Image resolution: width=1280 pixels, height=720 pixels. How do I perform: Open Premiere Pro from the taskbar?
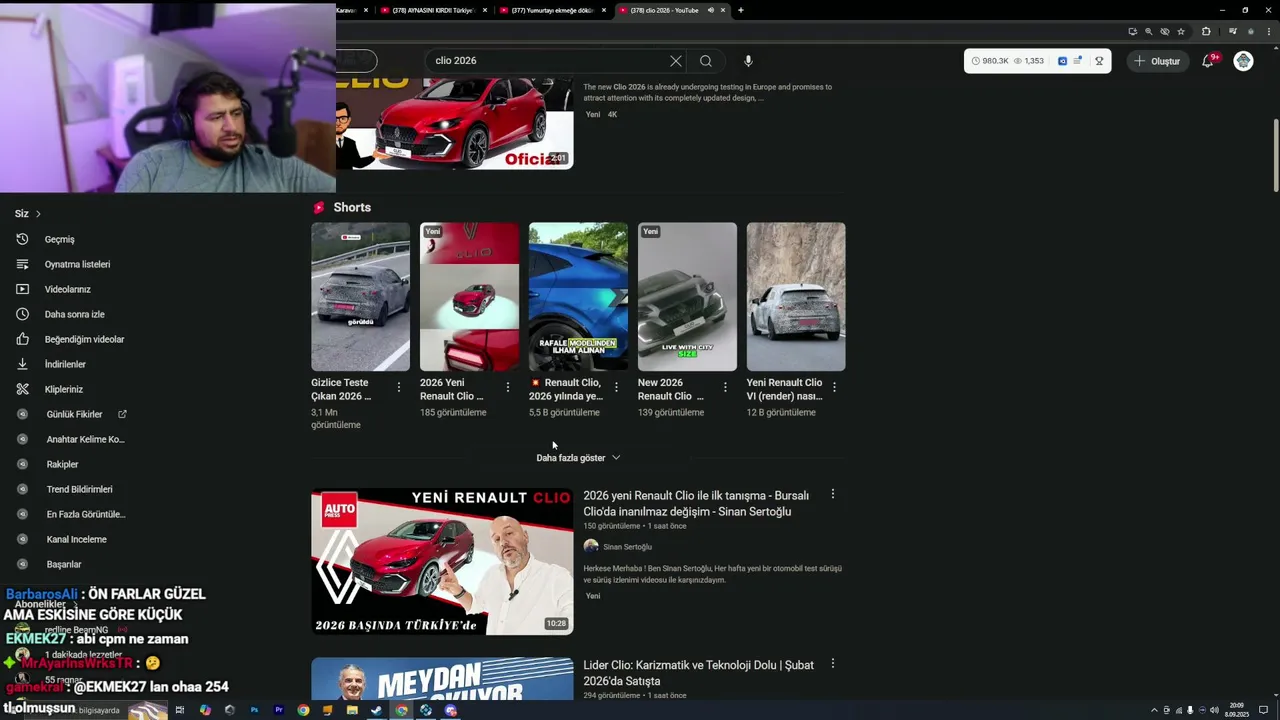pos(279,710)
